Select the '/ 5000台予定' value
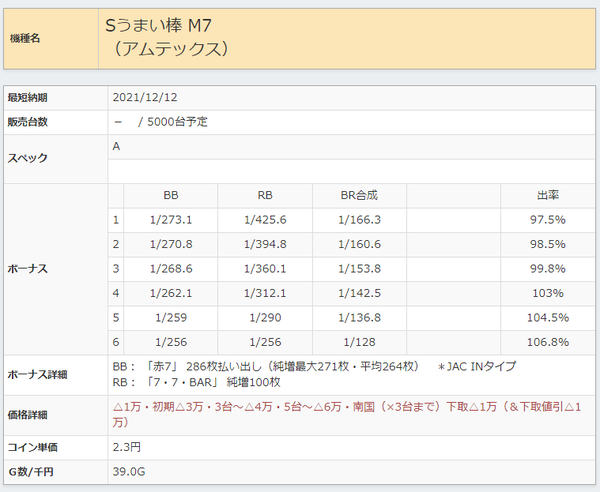 [x=173, y=122]
